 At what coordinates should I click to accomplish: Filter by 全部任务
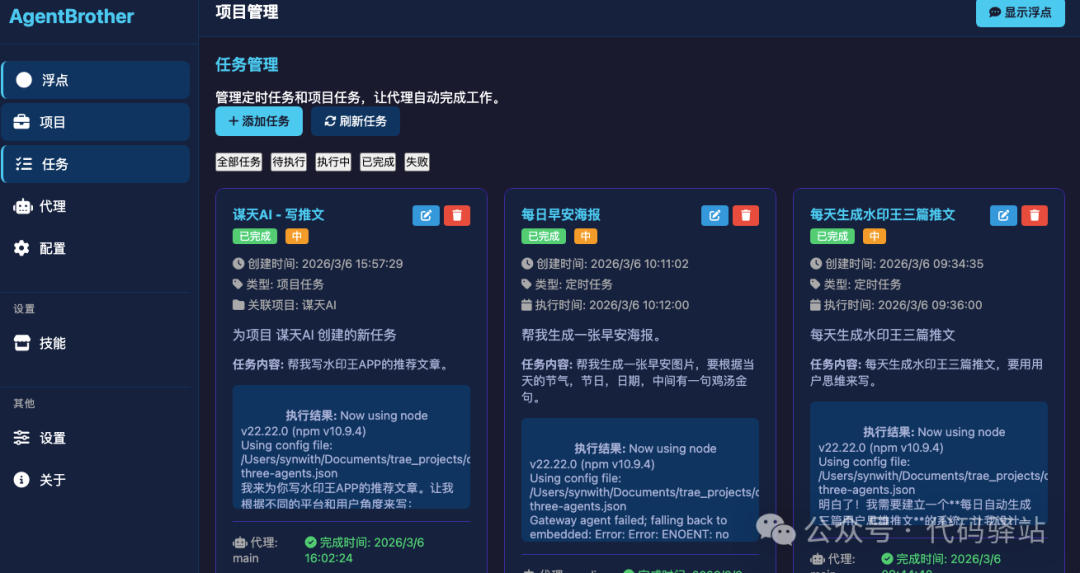239,162
